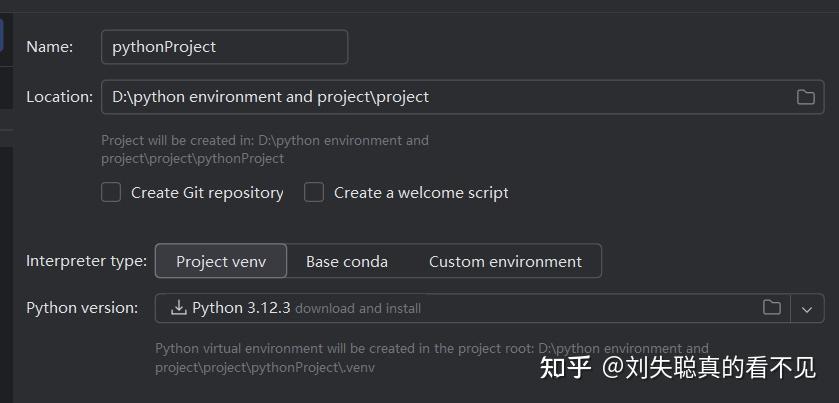Click the "Python version:" label

pos(82,308)
